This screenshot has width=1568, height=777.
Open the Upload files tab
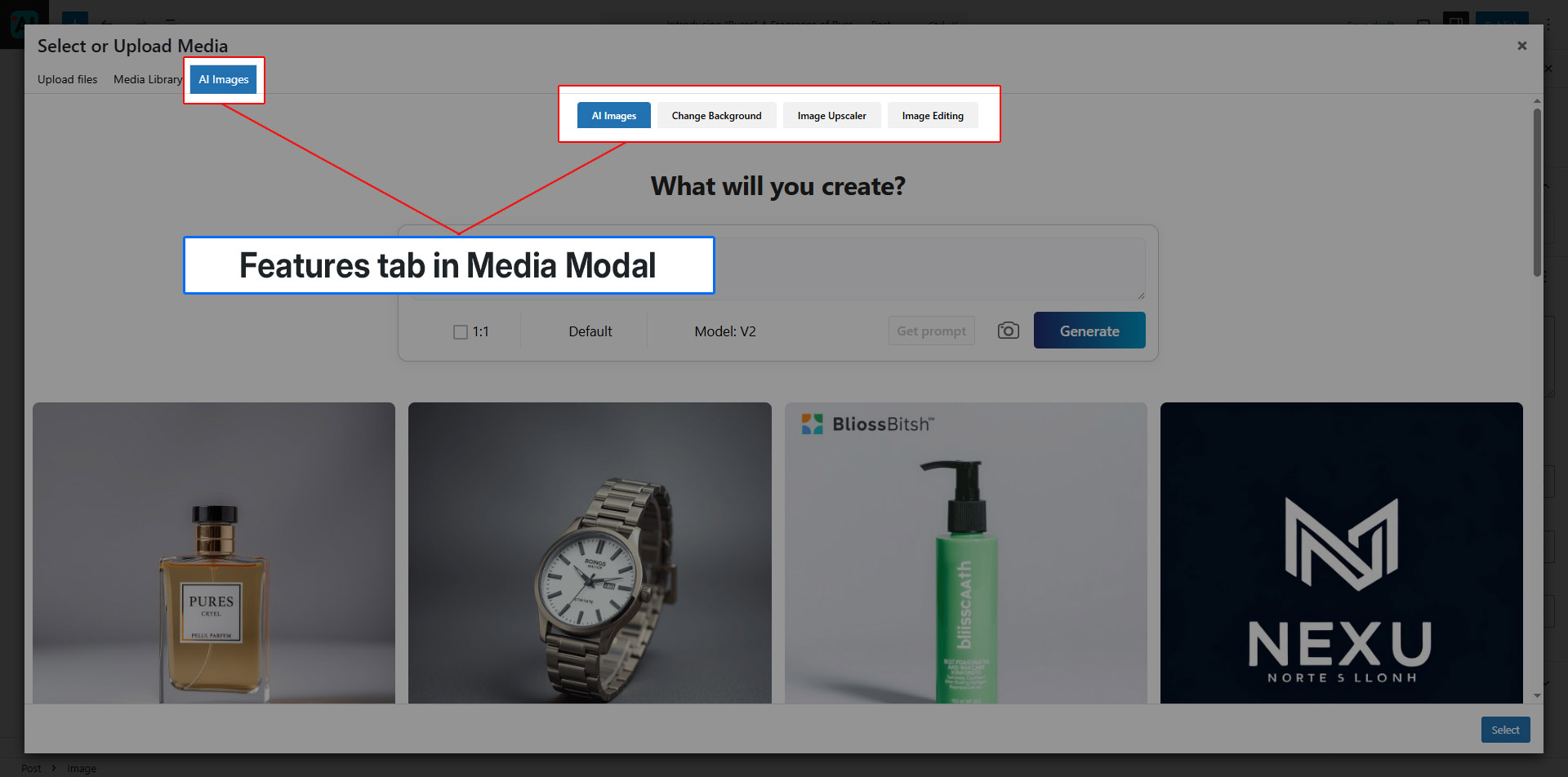[x=67, y=79]
